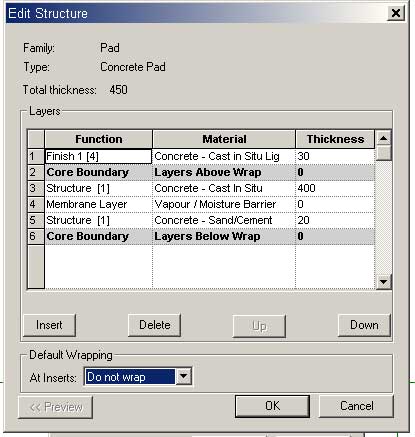
Task: Select row 3 header for Structure layer
Action: [x=36, y=188]
